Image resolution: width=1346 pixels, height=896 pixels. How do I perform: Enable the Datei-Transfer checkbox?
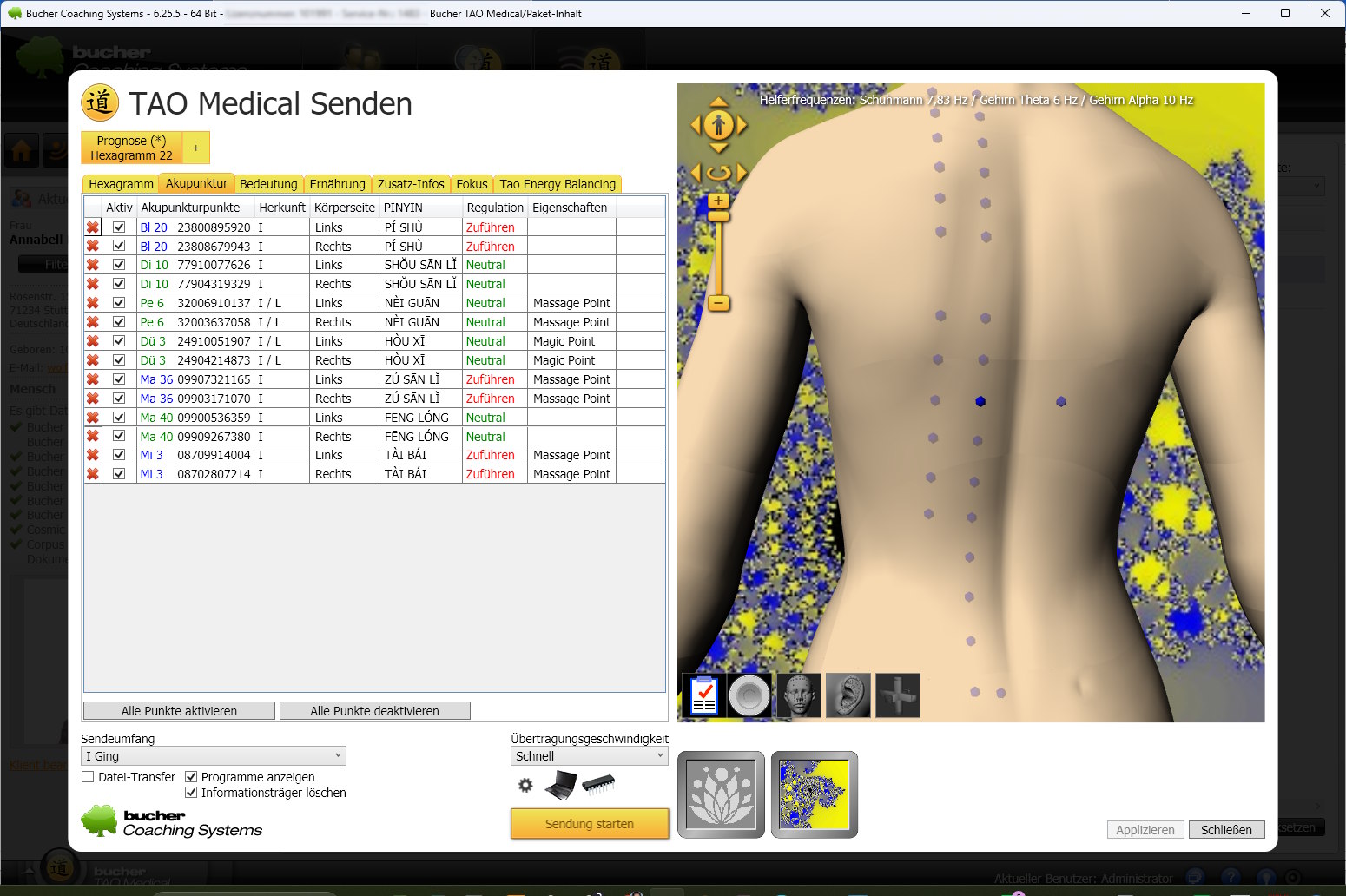(88, 777)
